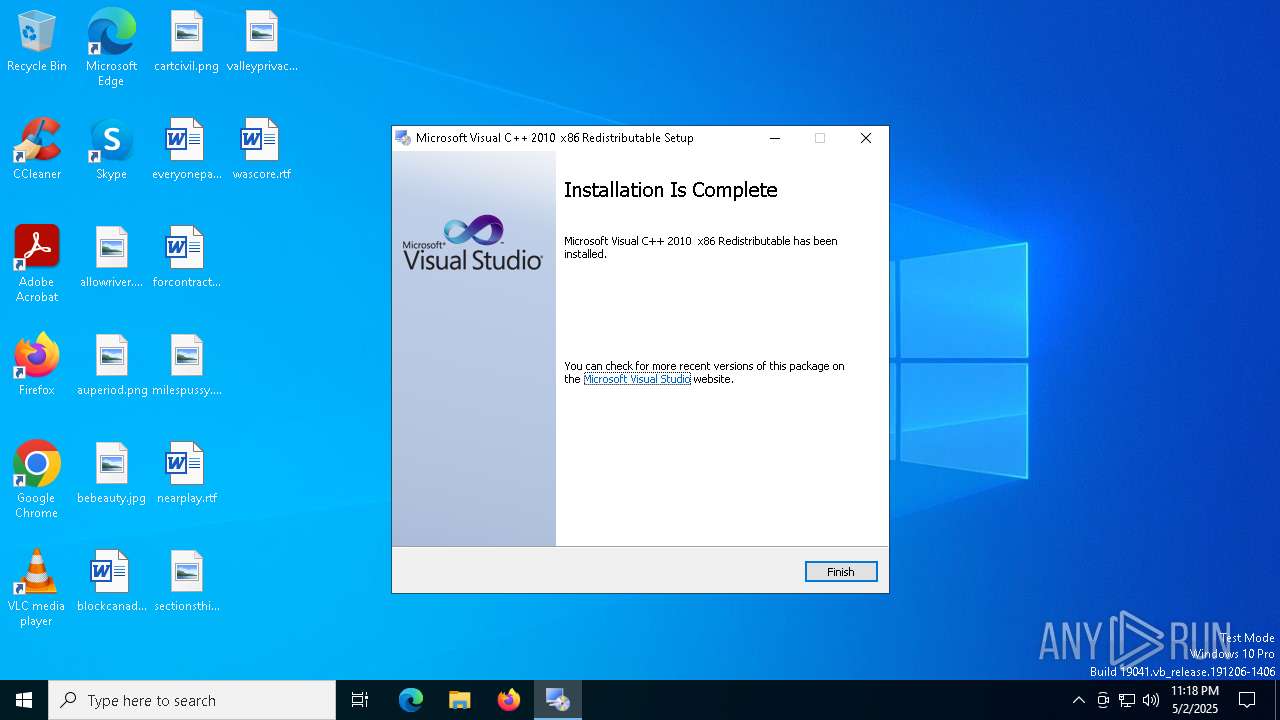Viewport: 1280px width, 720px height.
Task: Open the Recycle Bin desktop icon
Action: pyautogui.click(x=37, y=42)
